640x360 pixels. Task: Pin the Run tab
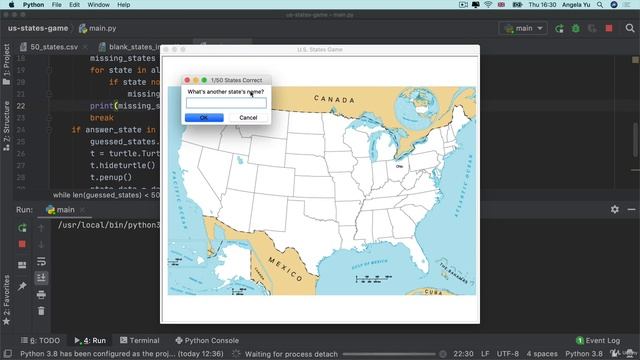22,286
